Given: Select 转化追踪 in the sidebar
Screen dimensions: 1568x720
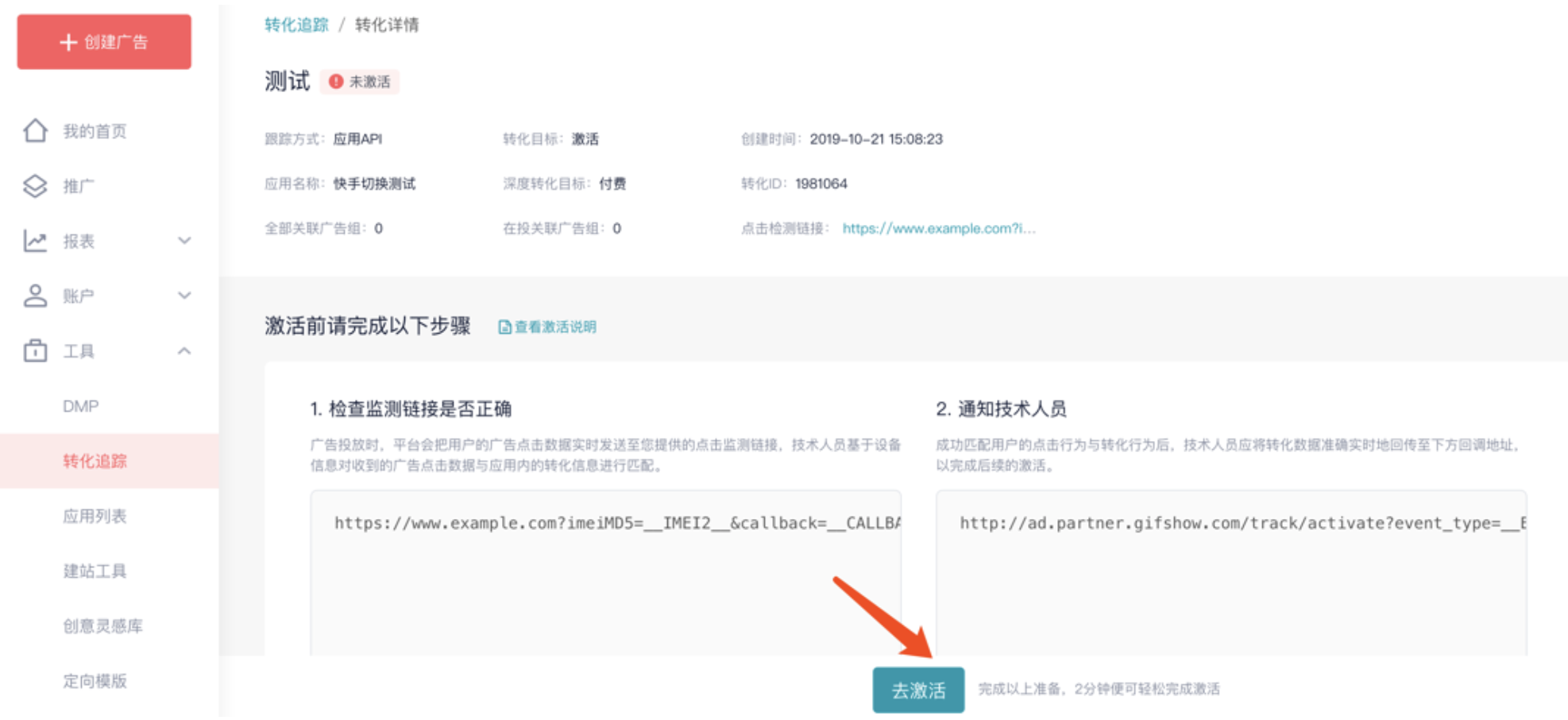Looking at the screenshot, I should coord(95,461).
